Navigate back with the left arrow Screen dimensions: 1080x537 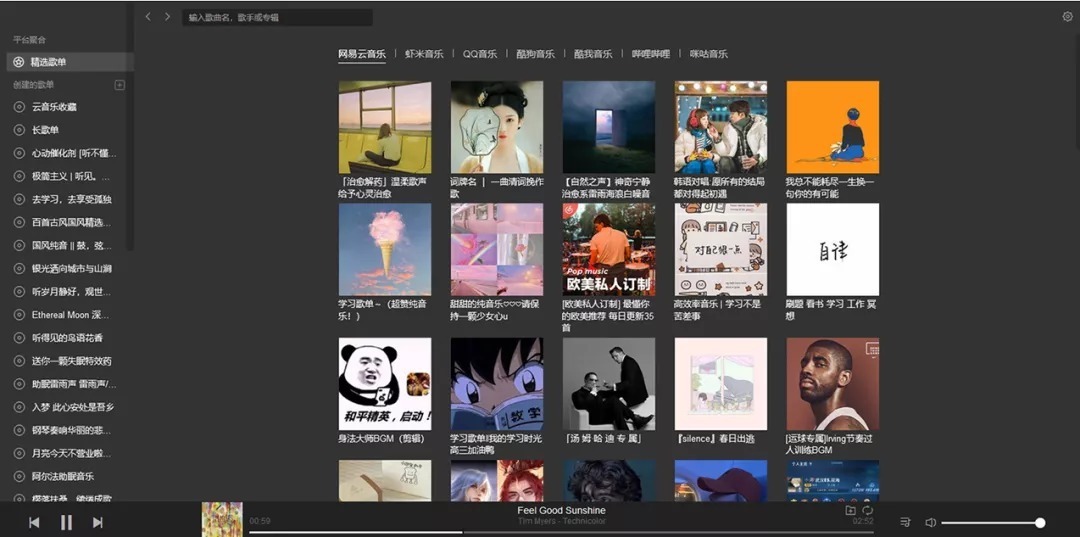point(148,17)
